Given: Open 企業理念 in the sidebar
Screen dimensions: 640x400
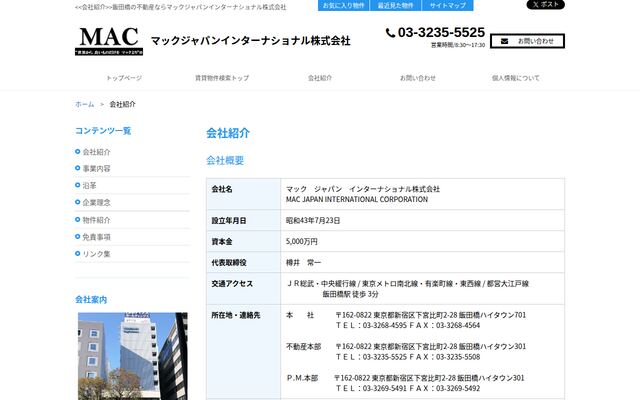Looking at the screenshot, I should point(96,202).
